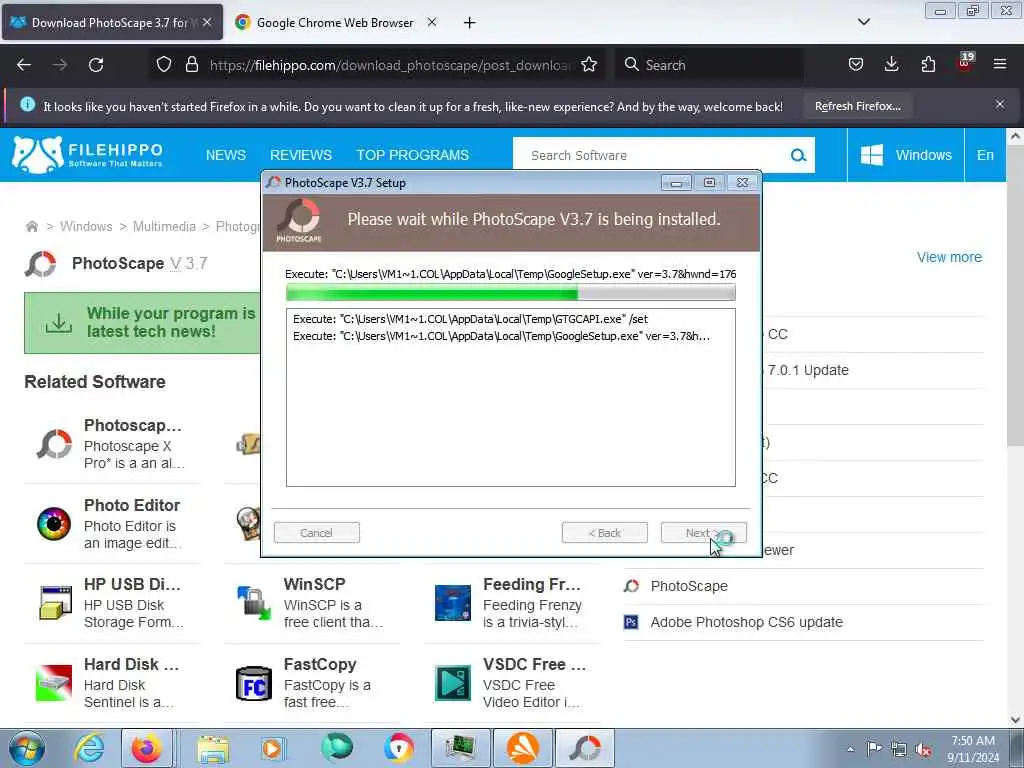
Task: Click the PhotoScape logo beside page title
Action: click(x=40, y=263)
